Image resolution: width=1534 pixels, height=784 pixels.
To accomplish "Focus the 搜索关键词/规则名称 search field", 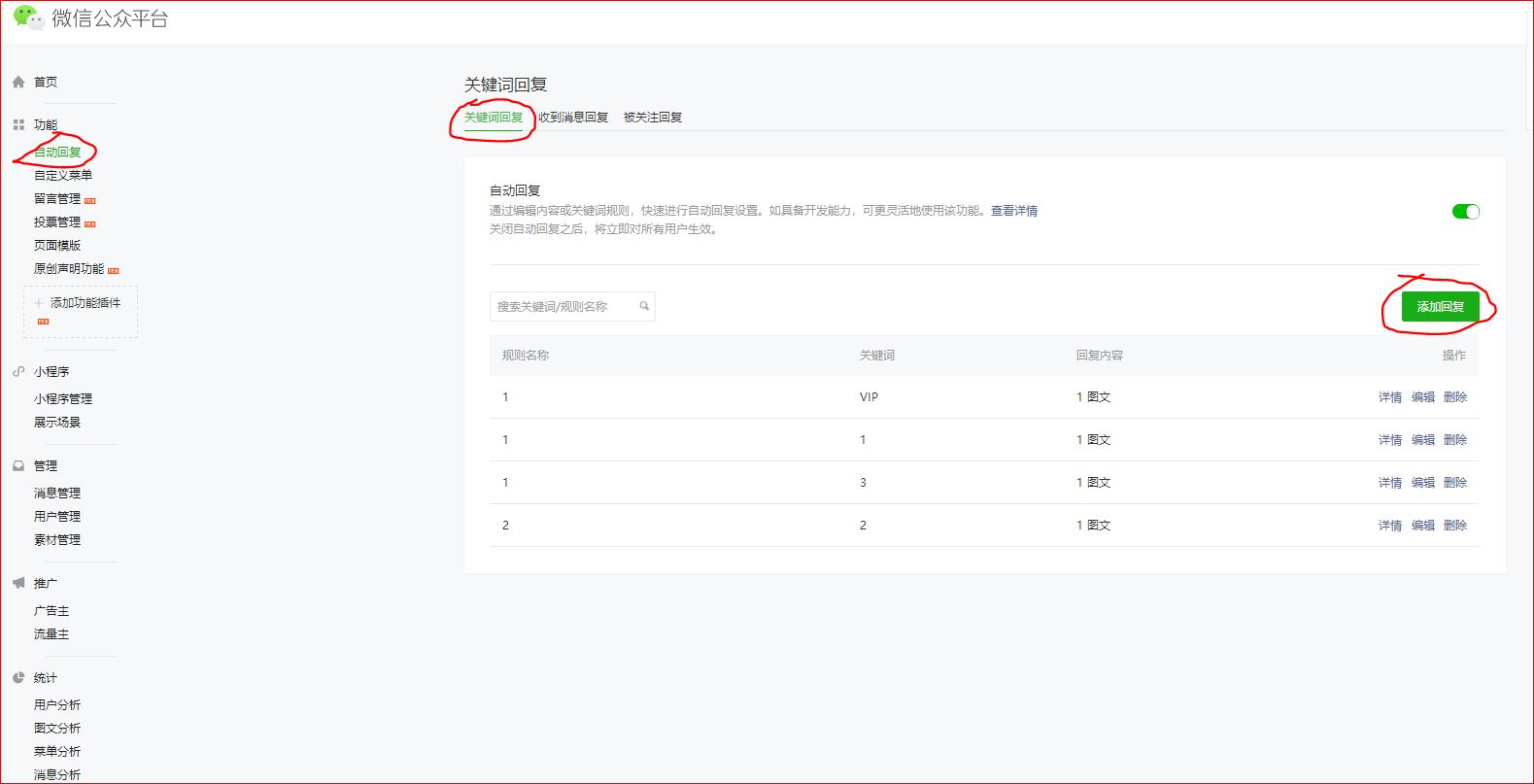I will (x=572, y=306).
